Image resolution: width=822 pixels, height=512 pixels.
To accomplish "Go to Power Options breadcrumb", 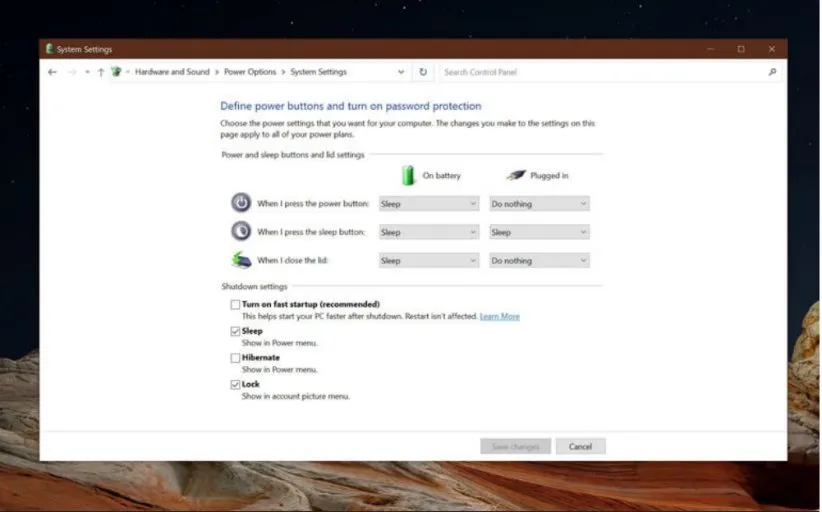I will tap(249, 72).
